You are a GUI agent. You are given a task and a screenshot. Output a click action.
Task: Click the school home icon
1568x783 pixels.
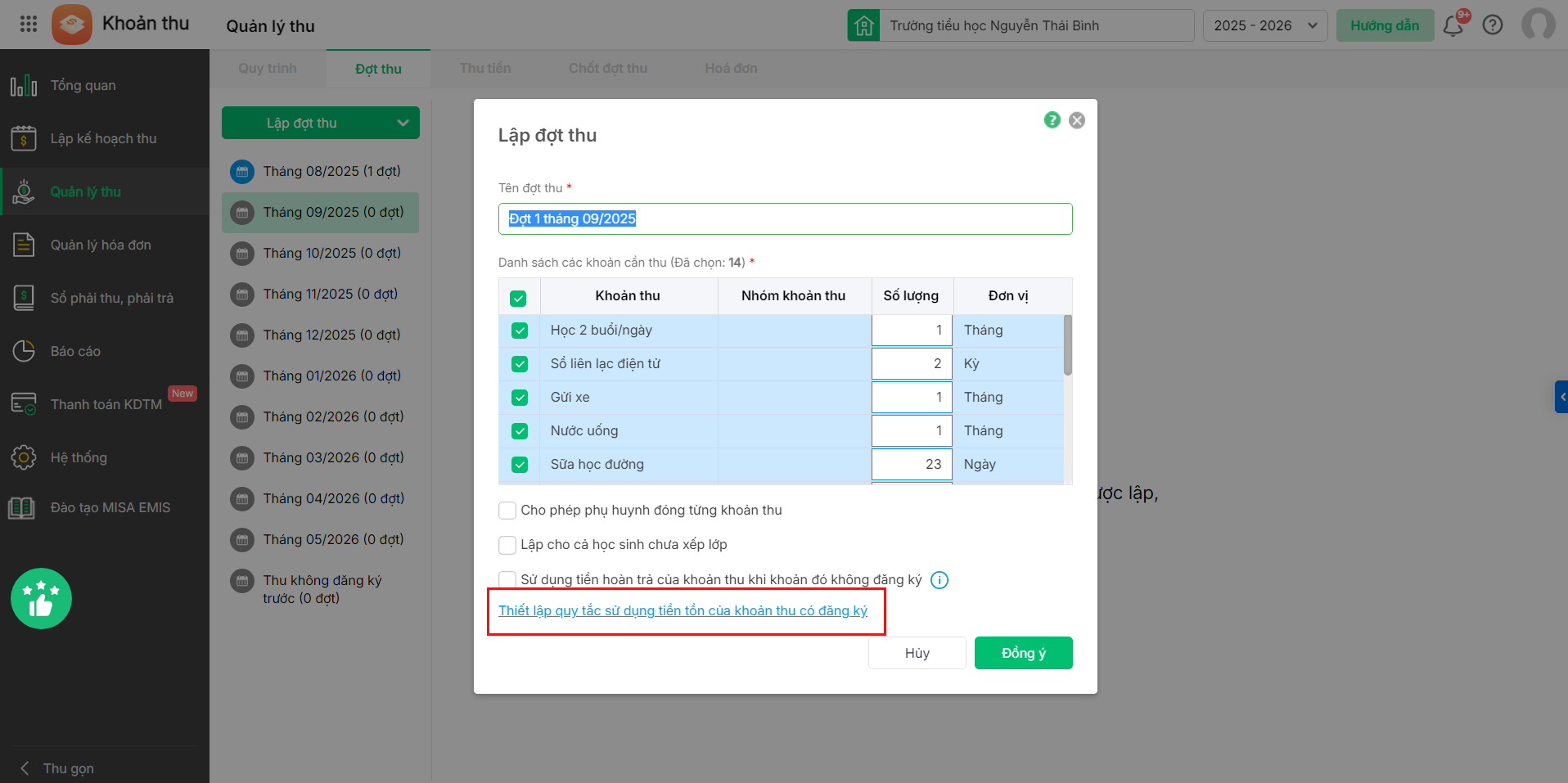point(863,25)
